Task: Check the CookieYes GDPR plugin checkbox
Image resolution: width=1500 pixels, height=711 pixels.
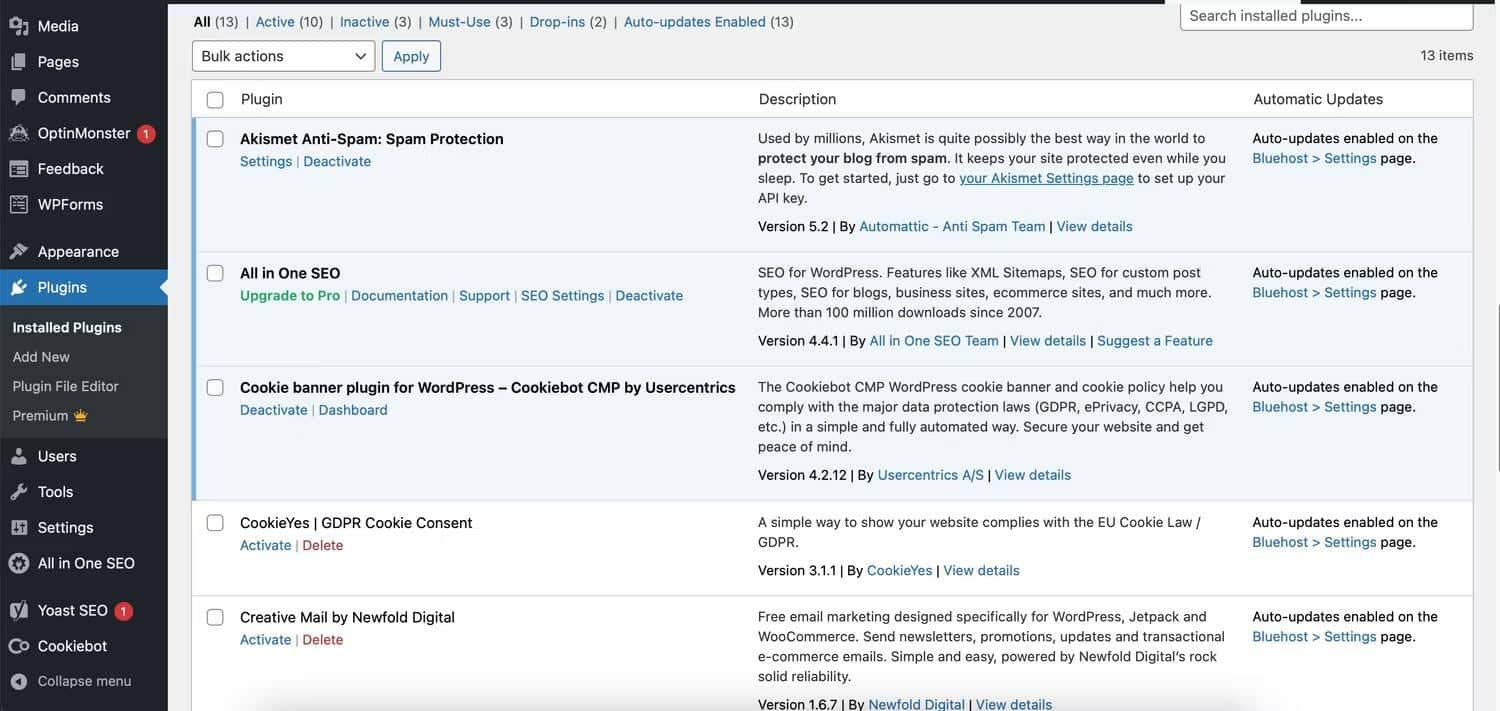Action: (215, 521)
